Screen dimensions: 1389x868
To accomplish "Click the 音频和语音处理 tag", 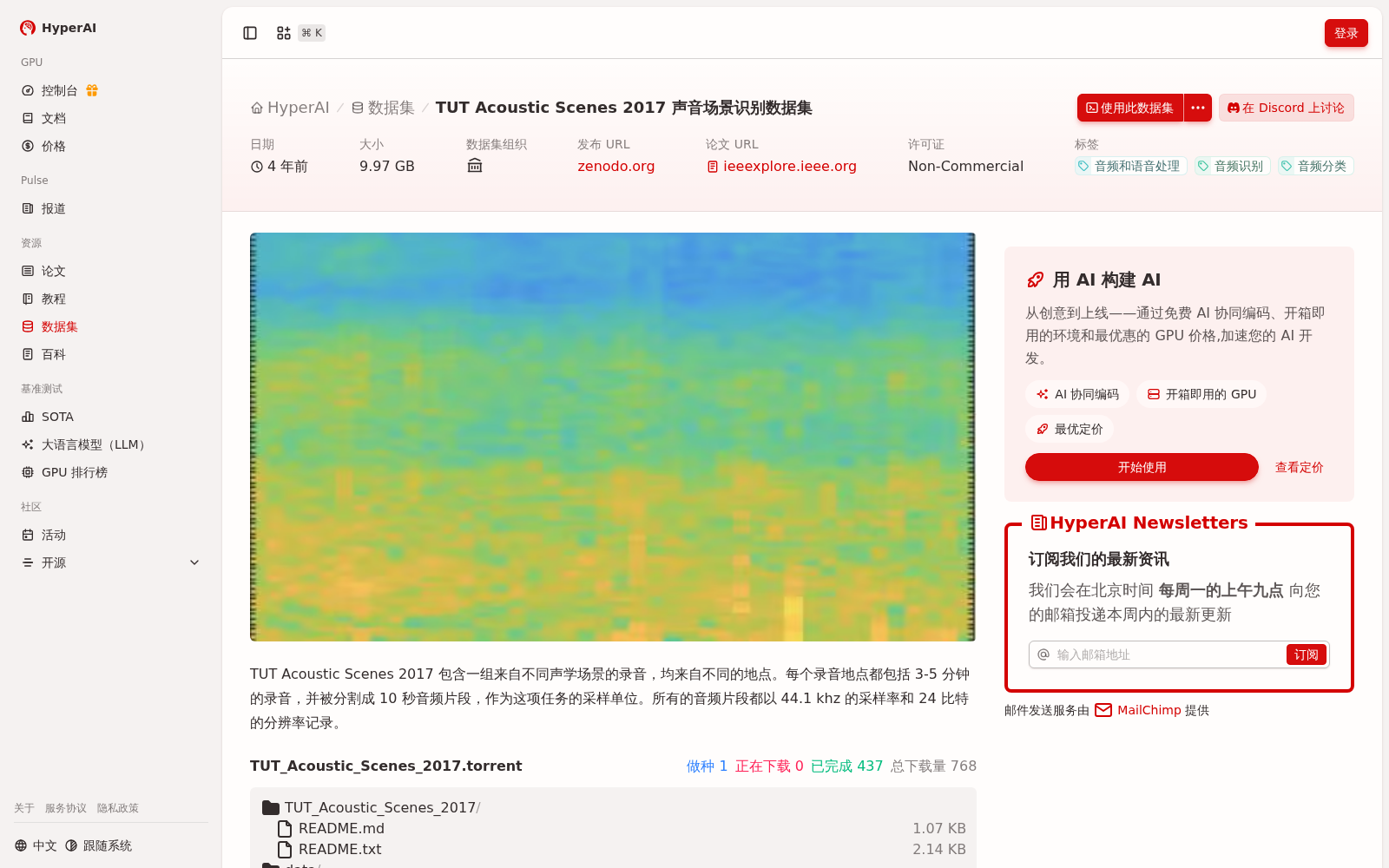I will [x=1130, y=166].
